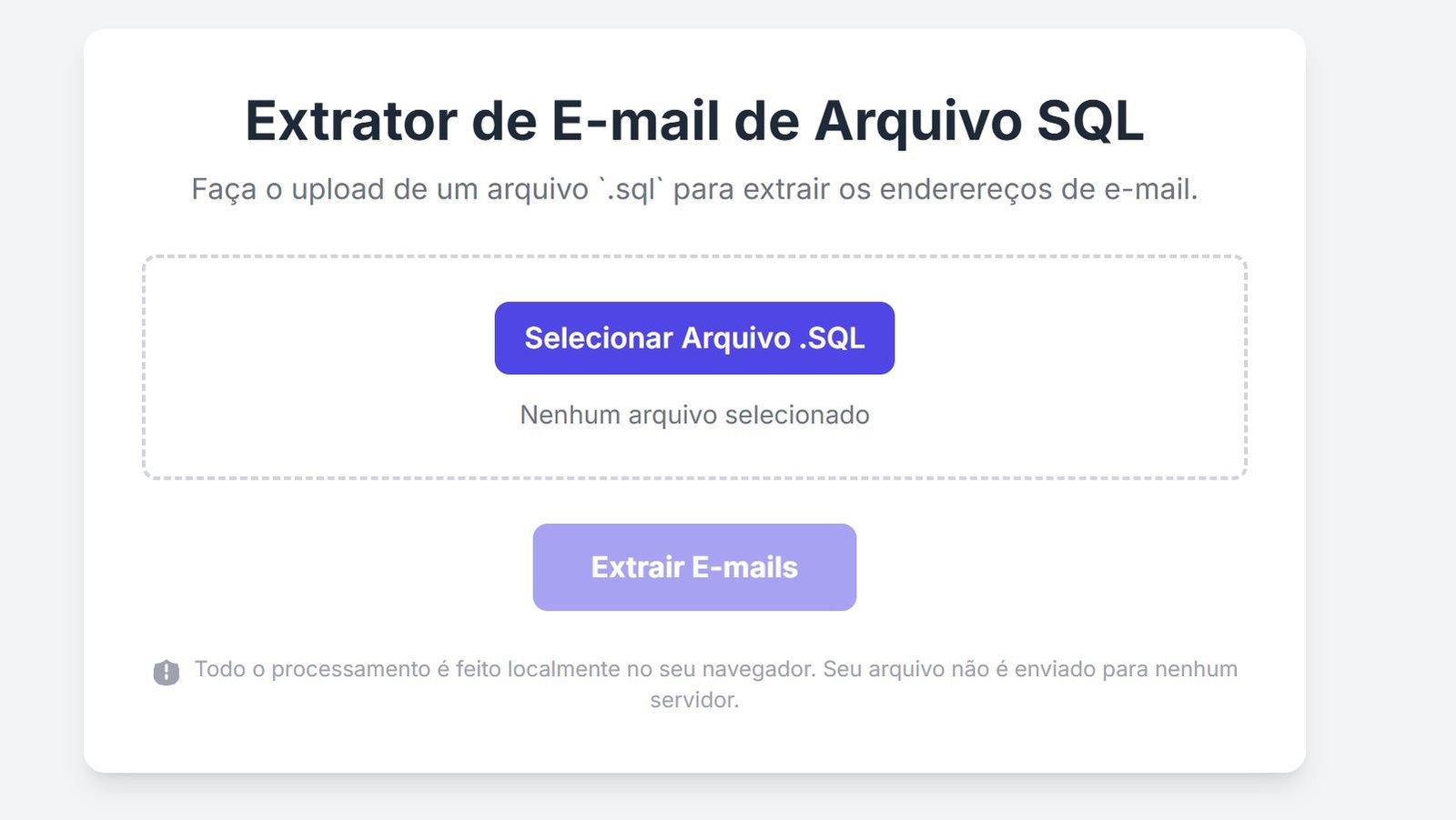Select the exclamation mark inside the shield icon
The width and height of the screenshot is (1456, 820).
(167, 670)
